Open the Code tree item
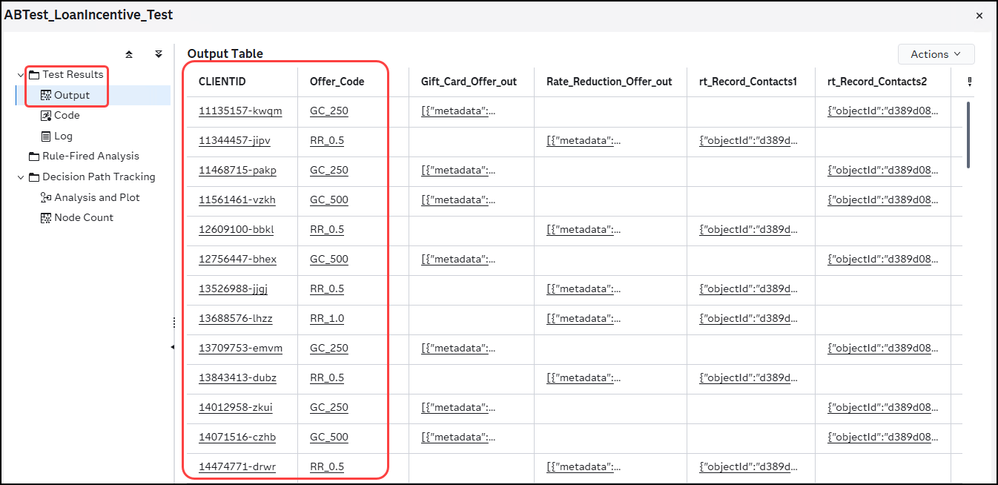Image resolution: width=998 pixels, height=485 pixels. [x=67, y=116]
